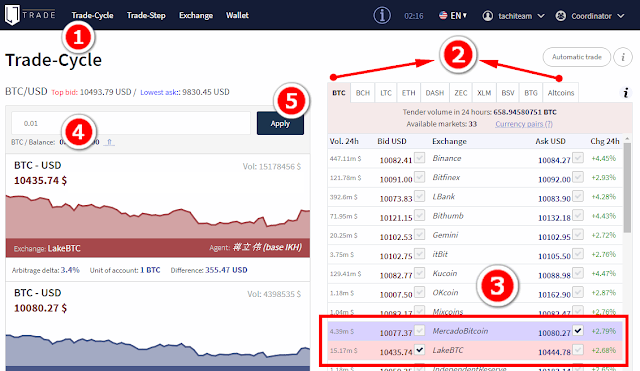The height and width of the screenshot is (371, 640).
Task: Click the Difference 355.47 USD value
Action: pos(226,270)
